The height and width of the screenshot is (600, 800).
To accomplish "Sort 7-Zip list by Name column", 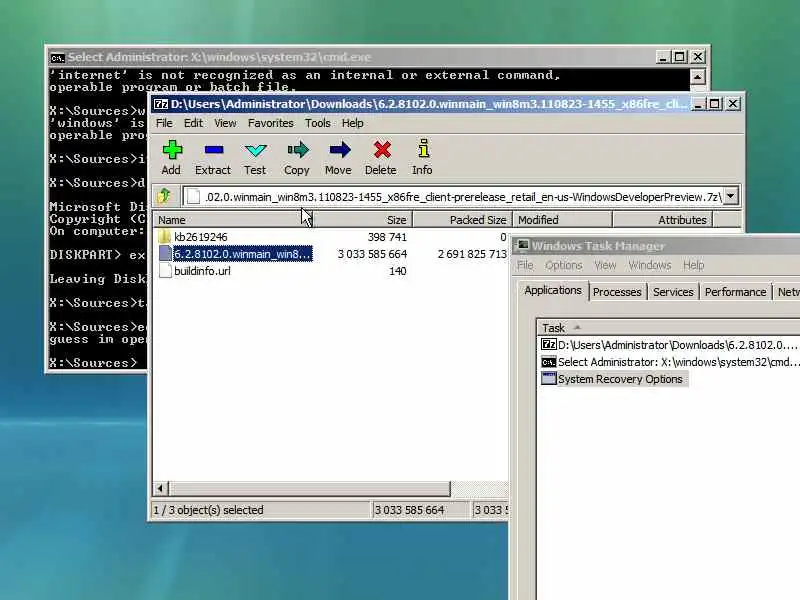I will 232,220.
